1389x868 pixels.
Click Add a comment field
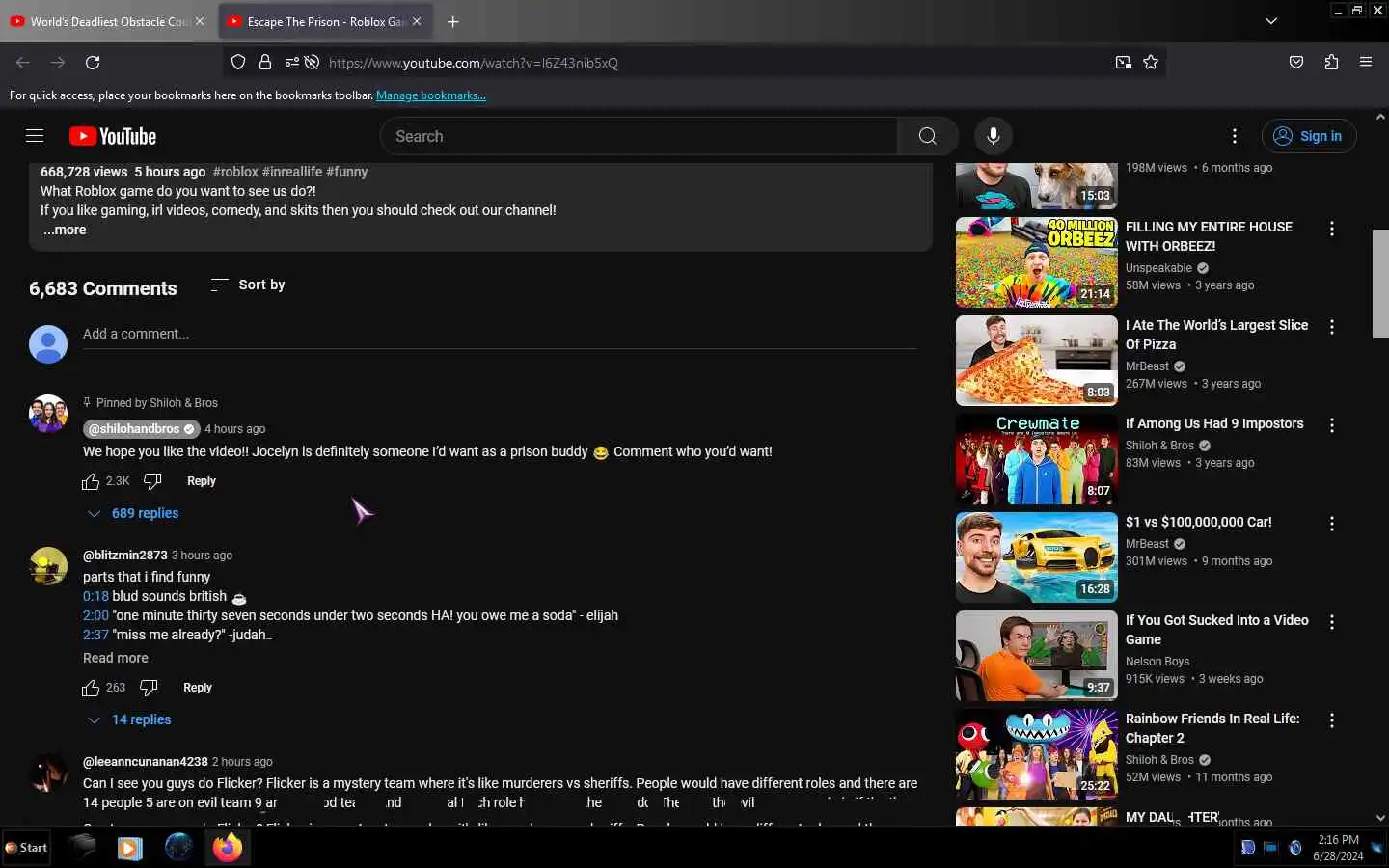(500, 334)
